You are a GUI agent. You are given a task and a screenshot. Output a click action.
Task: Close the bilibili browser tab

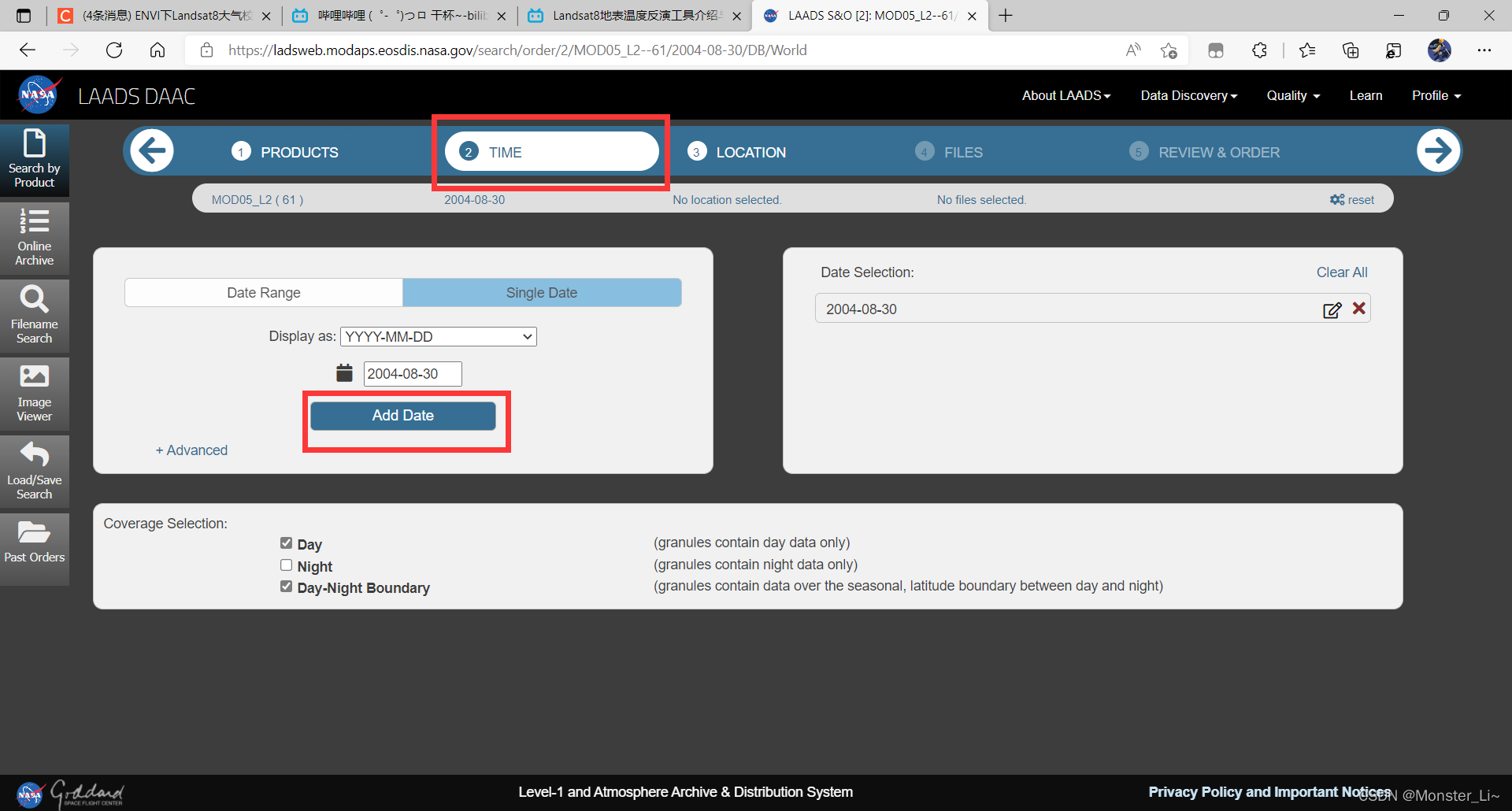pyautogui.click(x=502, y=16)
